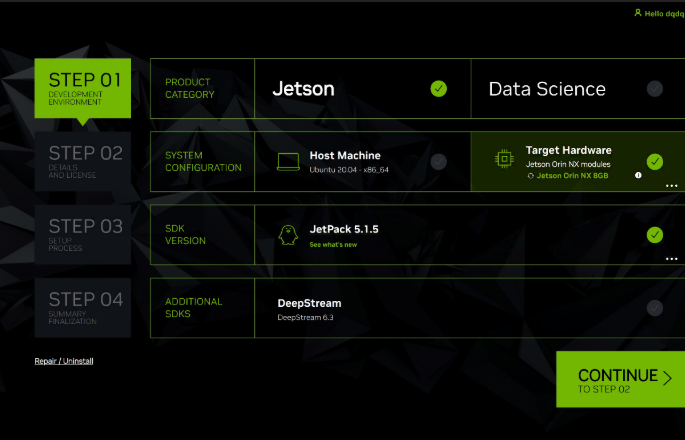Click the Additional SDKs label
The height and width of the screenshot is (440, 685).
coord(194,308)
